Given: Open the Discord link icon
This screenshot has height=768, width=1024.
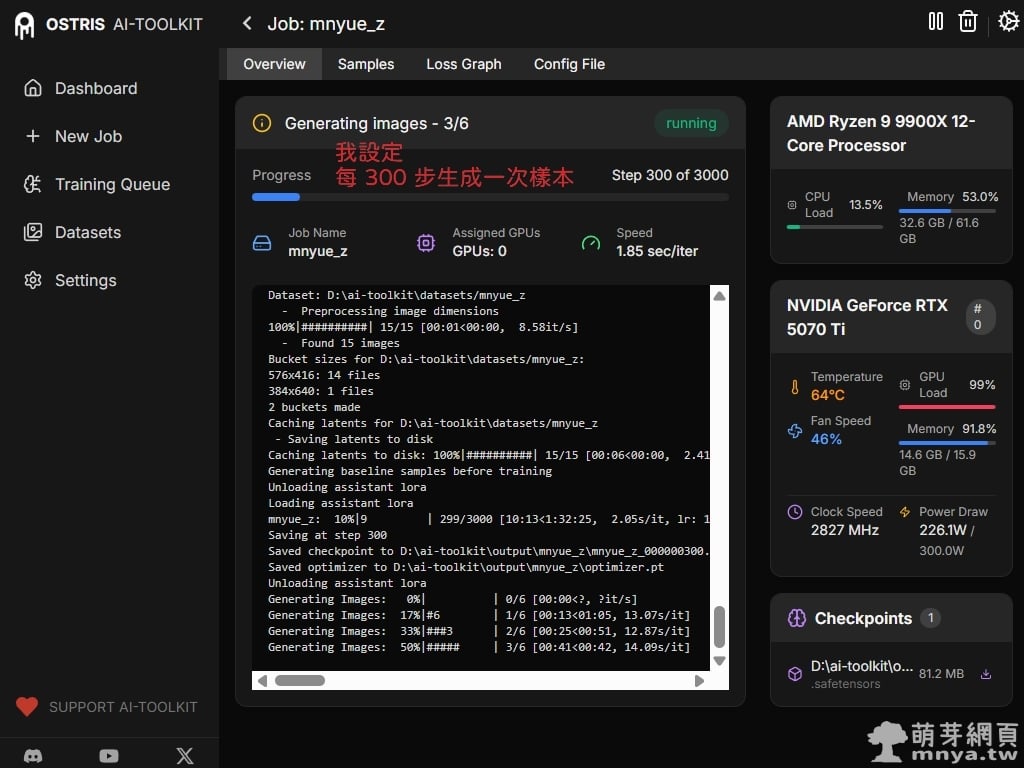Looking at the screenshot, I should pyautogui.click(x=33, y=756).
